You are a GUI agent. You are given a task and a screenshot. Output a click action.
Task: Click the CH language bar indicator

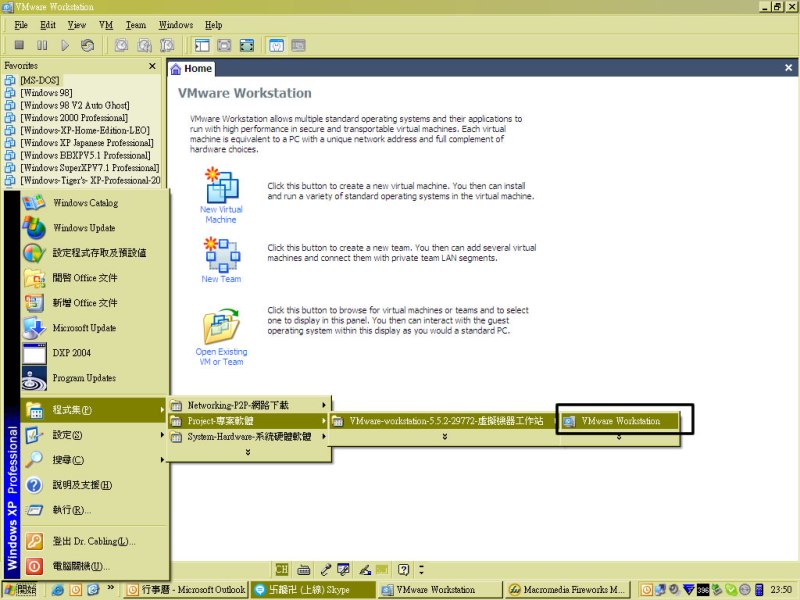(282, 569)
